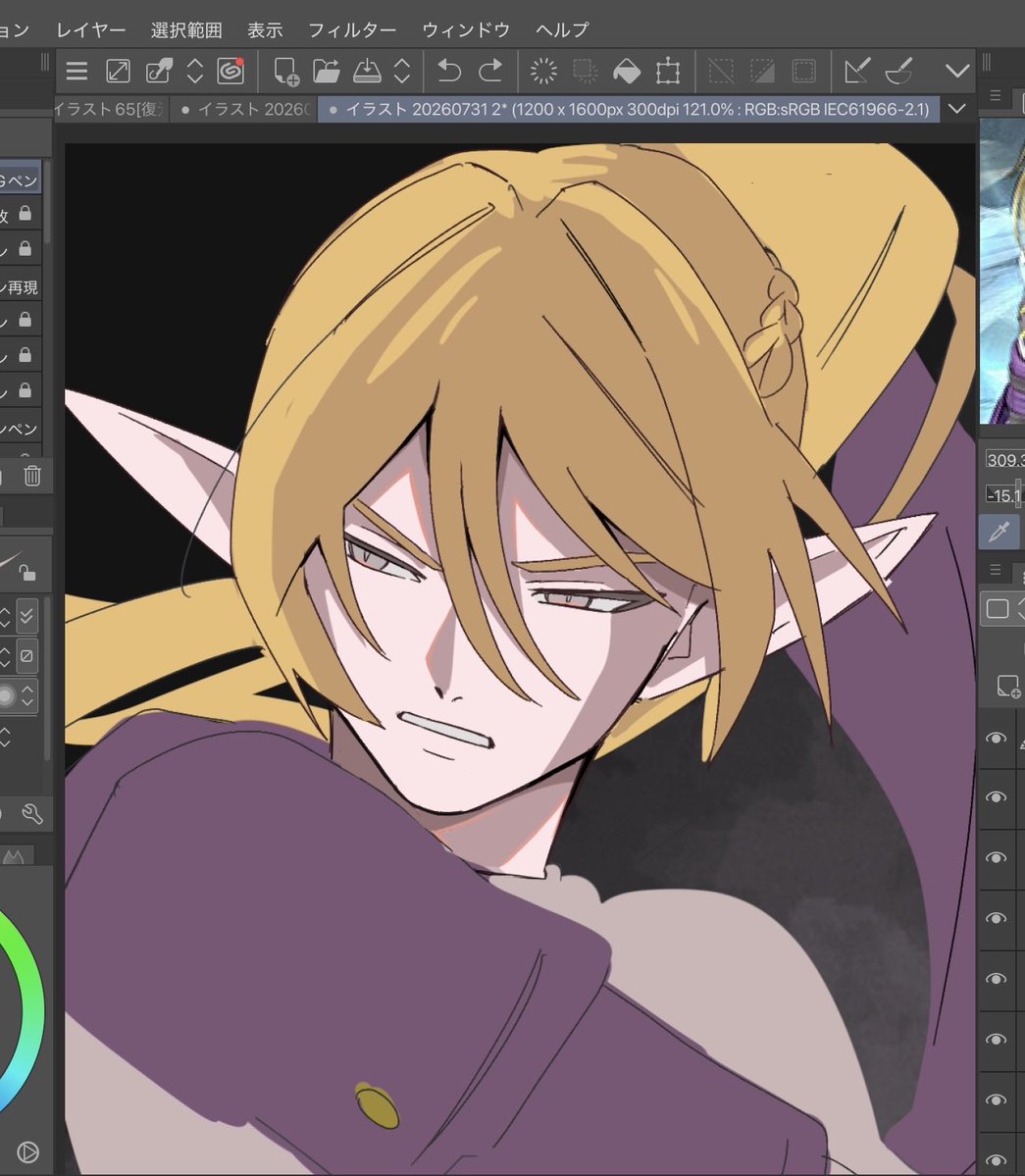Screen dimensions: 1025x1176
Task: Click the stepper left of the double-checkmark box
Action: [5, 617]
